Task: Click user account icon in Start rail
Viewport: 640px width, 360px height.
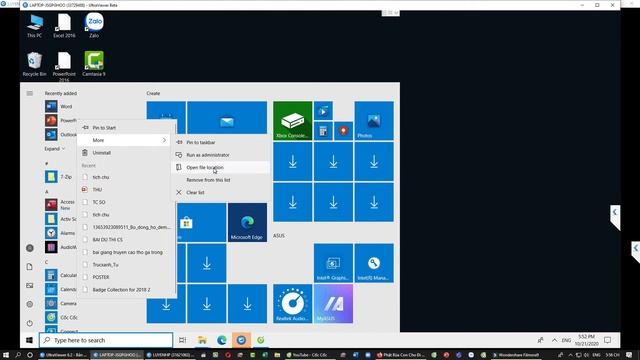Action: [x=29, y=248]
